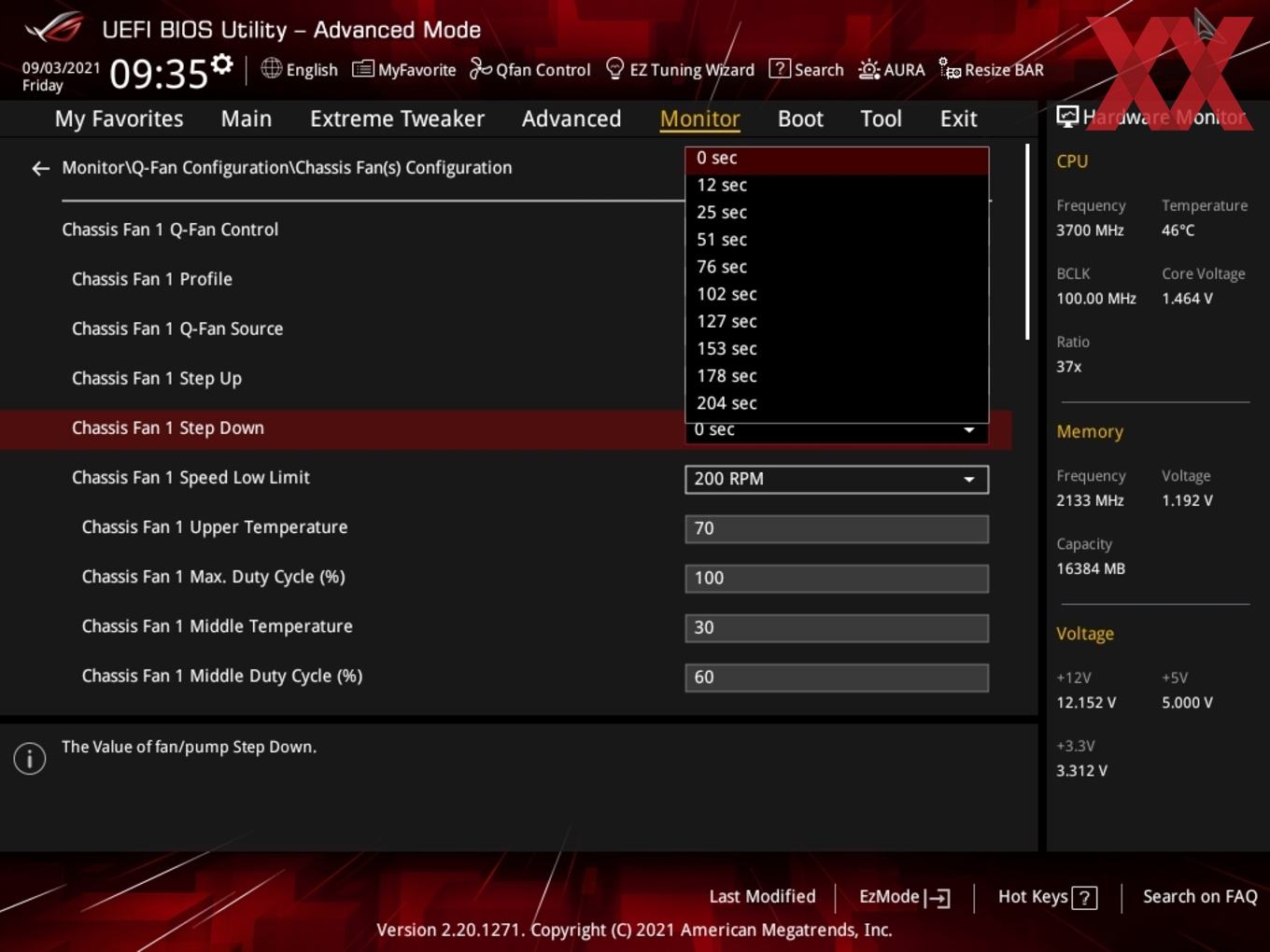
Task: Open the Extreme Tweaker tab
Action: (x=397, y=119)
